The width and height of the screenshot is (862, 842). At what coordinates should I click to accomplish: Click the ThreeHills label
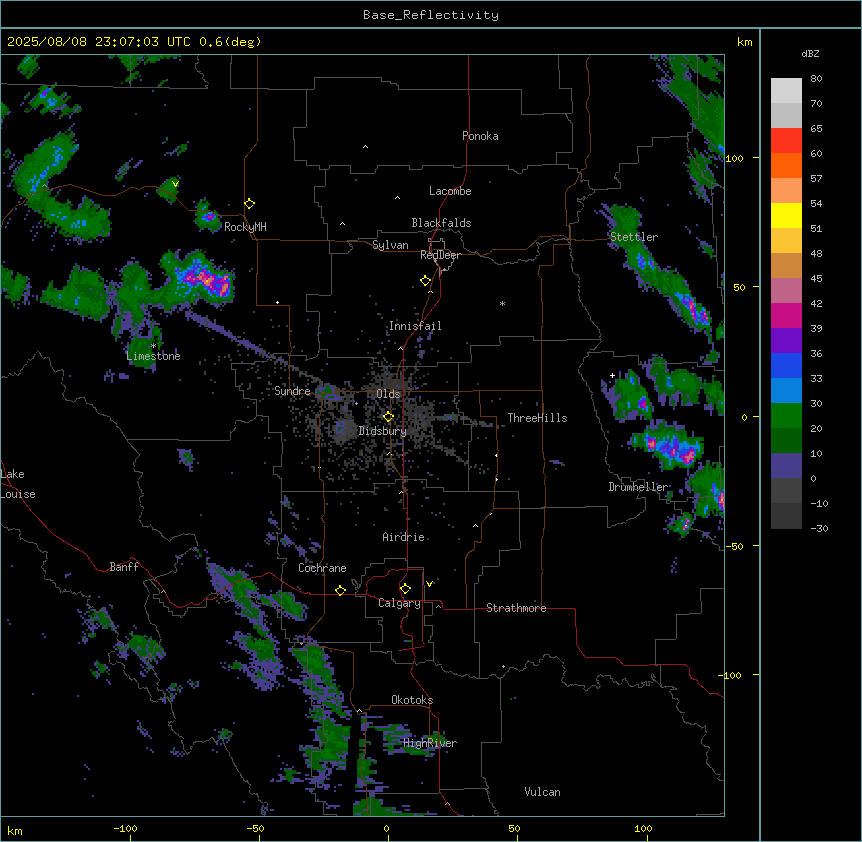tap(537, 418)
